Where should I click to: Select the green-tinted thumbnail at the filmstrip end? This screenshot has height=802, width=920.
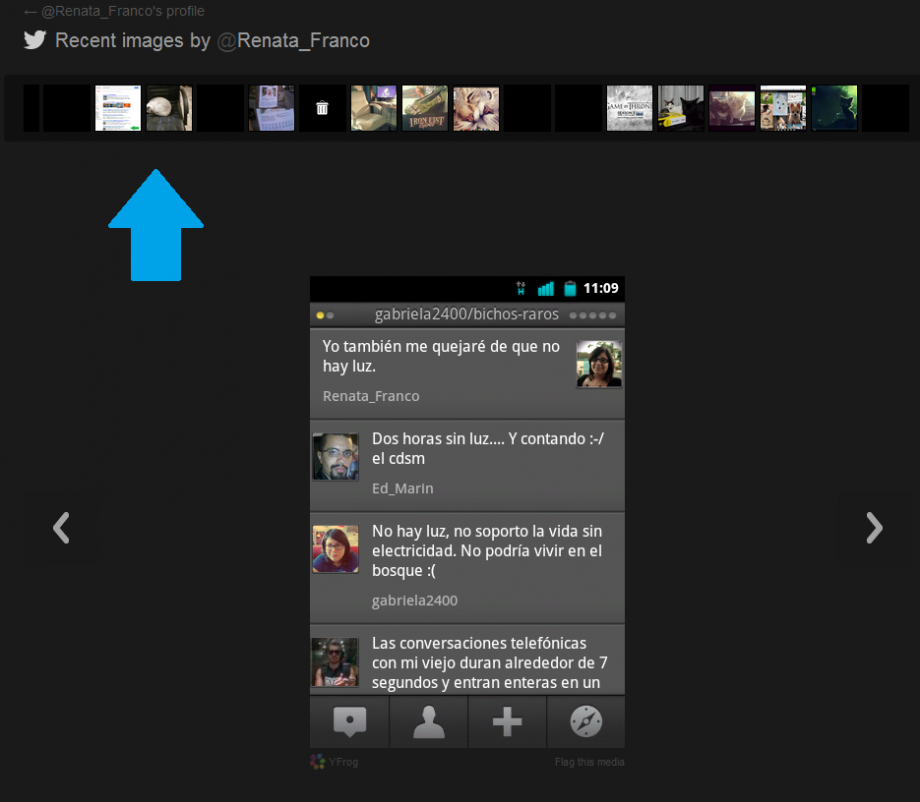(x=833, y=107)
